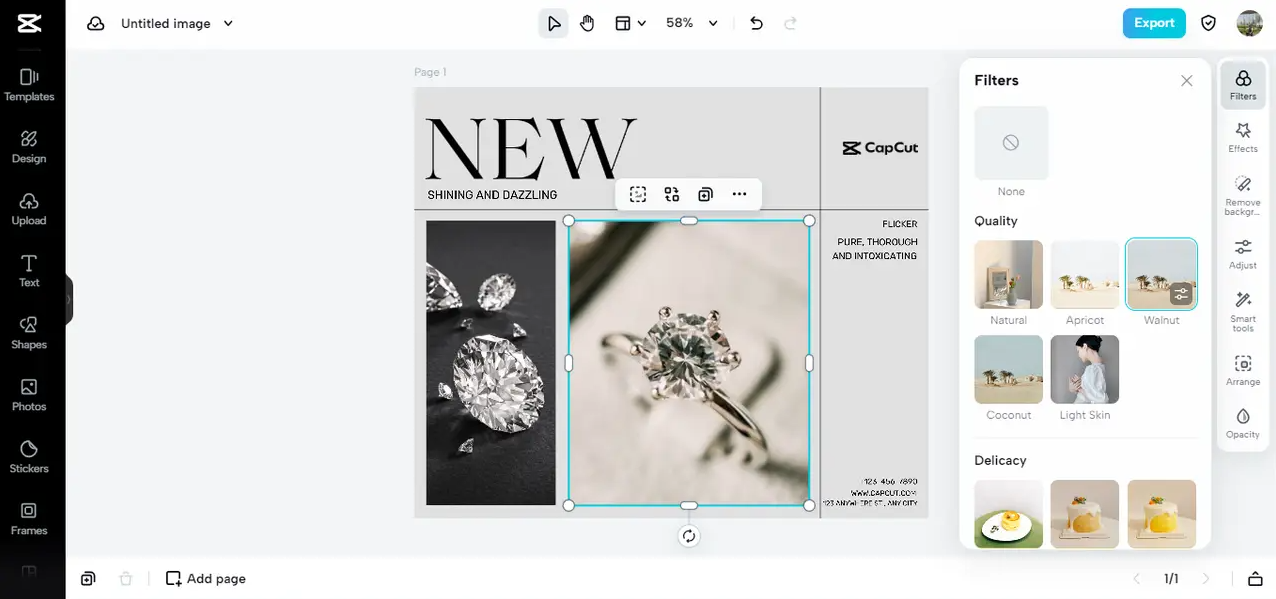The height and width of the screenshot is (599, 1276).
Task: Open the 58% zoom level dropdown
Action: (x=692, y=23)
